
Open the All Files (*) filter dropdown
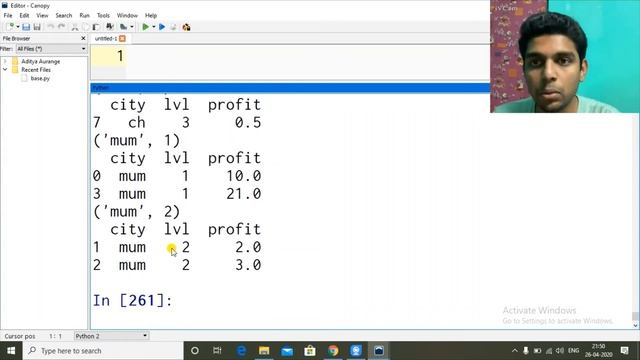pos(51,49)
